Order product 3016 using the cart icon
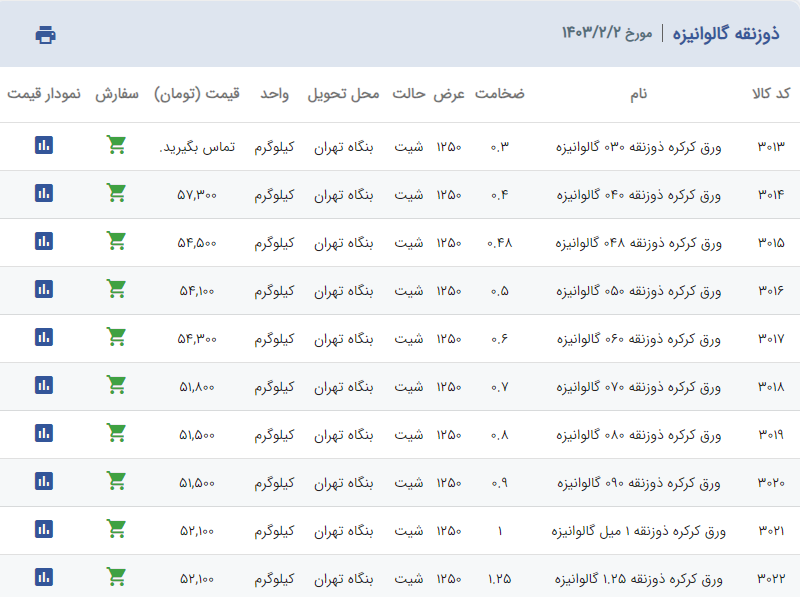 (x=116, y=289)
